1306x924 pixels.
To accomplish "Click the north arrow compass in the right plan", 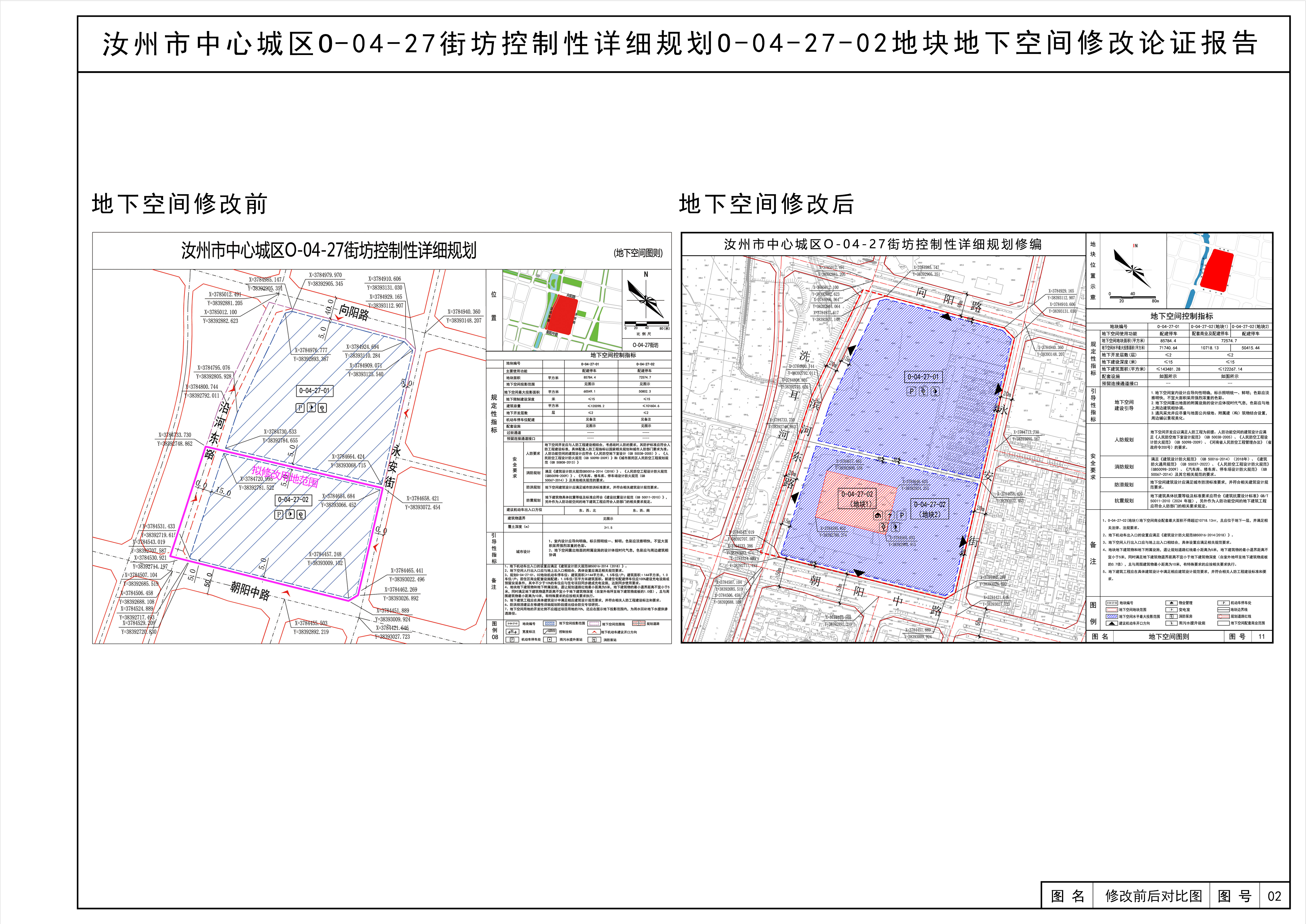I will tap(1132, 266).
